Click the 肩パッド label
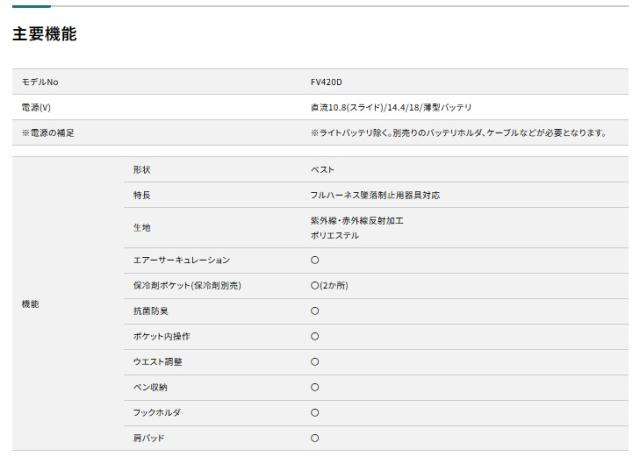This screenshot has height=457, width=640. coord(149,438)
